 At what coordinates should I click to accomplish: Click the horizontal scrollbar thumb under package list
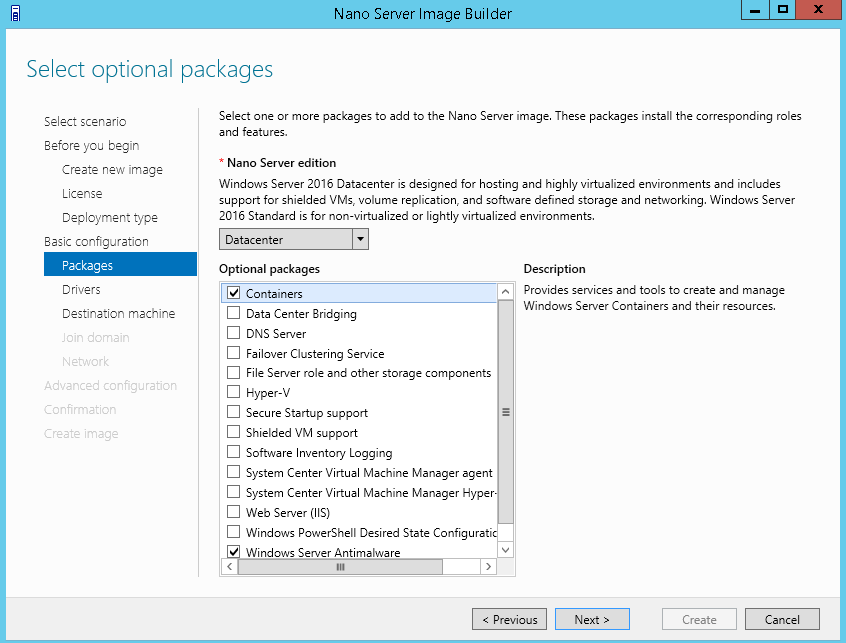340,567
